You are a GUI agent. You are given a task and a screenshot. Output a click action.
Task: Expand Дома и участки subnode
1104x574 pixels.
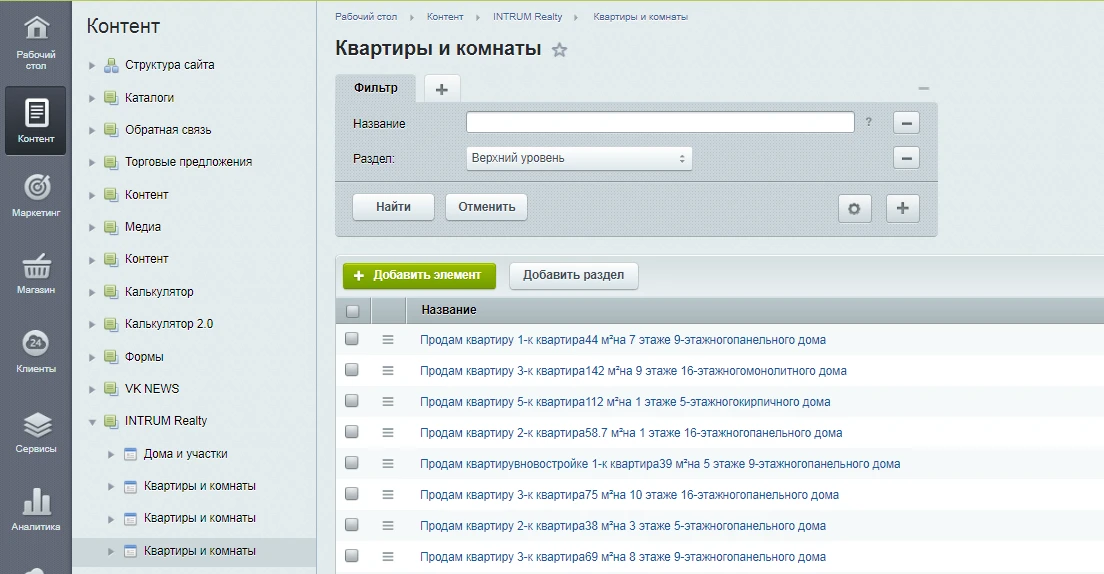111,454
